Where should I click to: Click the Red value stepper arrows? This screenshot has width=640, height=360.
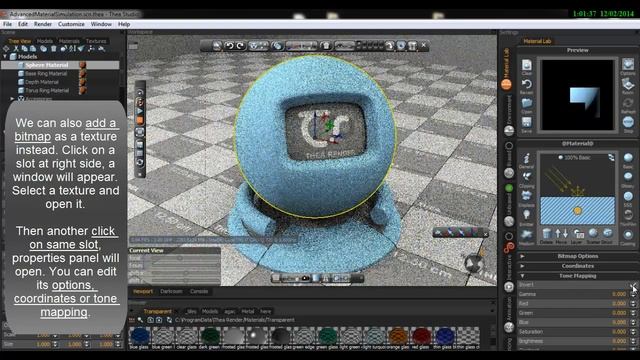pos(633,303)
